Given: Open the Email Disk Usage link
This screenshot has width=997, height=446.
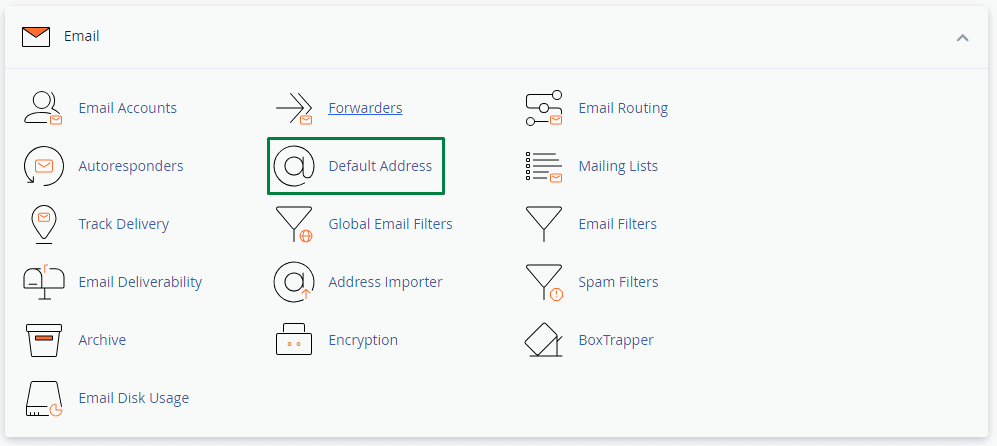Looking at the screenshot, I should click(x=134, y=398).
